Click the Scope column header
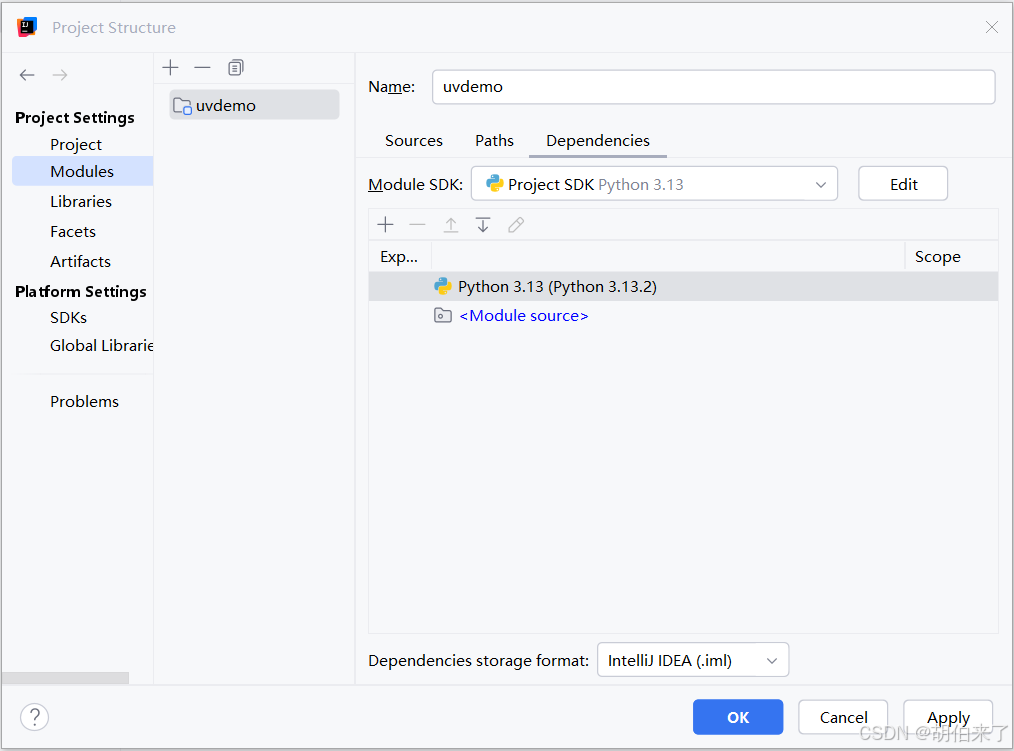Image resolution: width=1014 pixels, height=751 pixels. [x=938, y=257]
